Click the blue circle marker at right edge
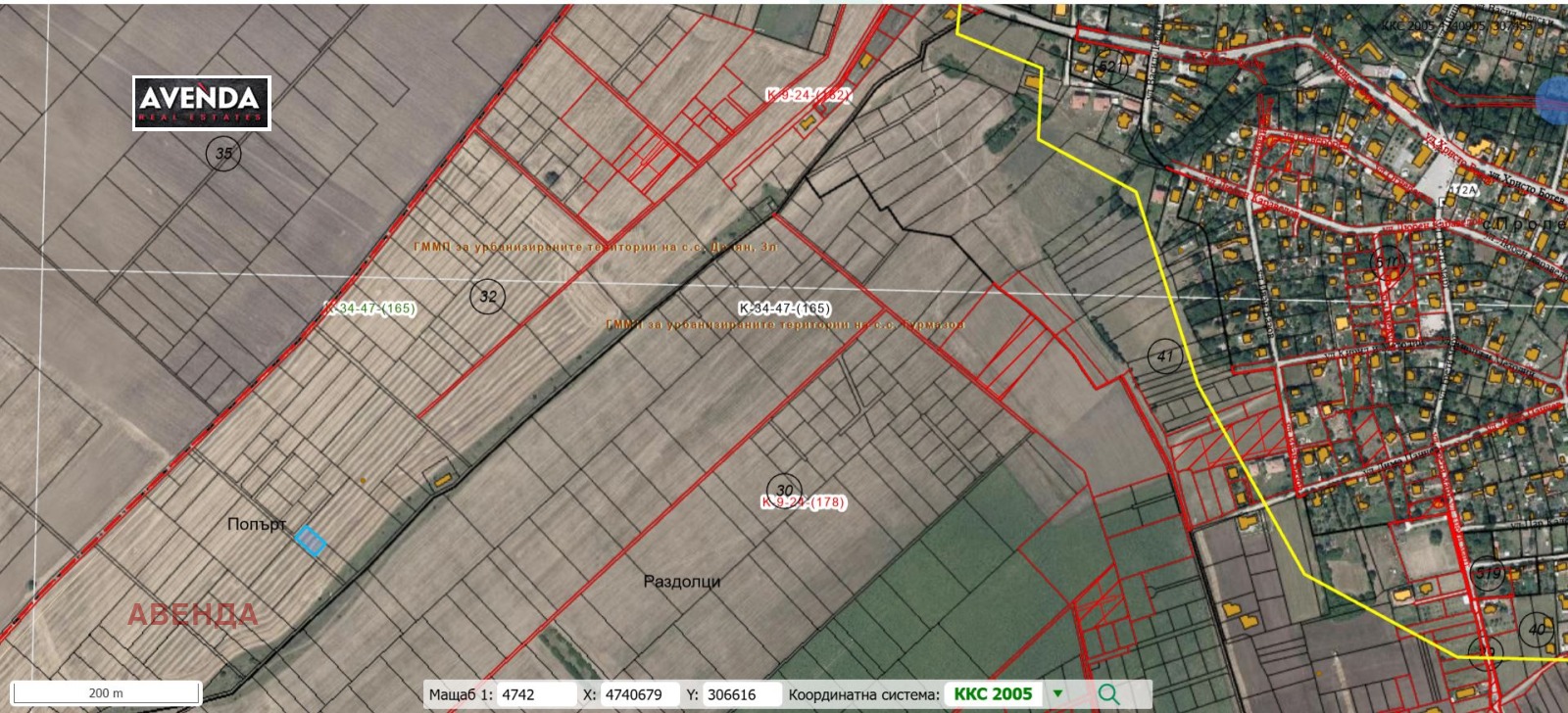This screenshot has height=713, width=1568. [x=1553, y=100]
